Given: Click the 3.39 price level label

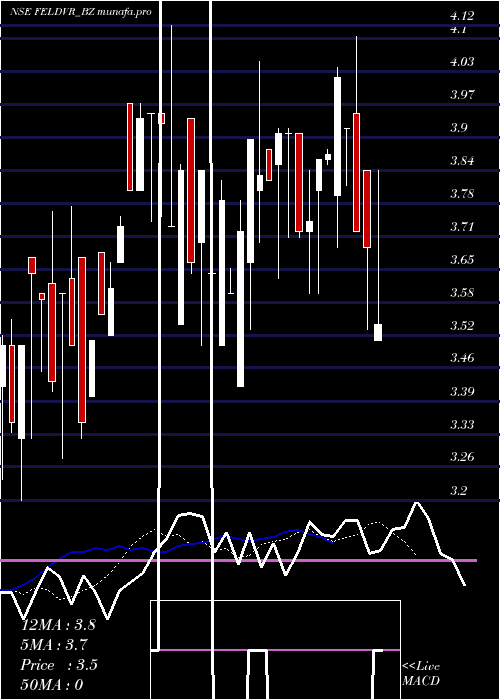Looking at the screenshot, I should (462, 392).
